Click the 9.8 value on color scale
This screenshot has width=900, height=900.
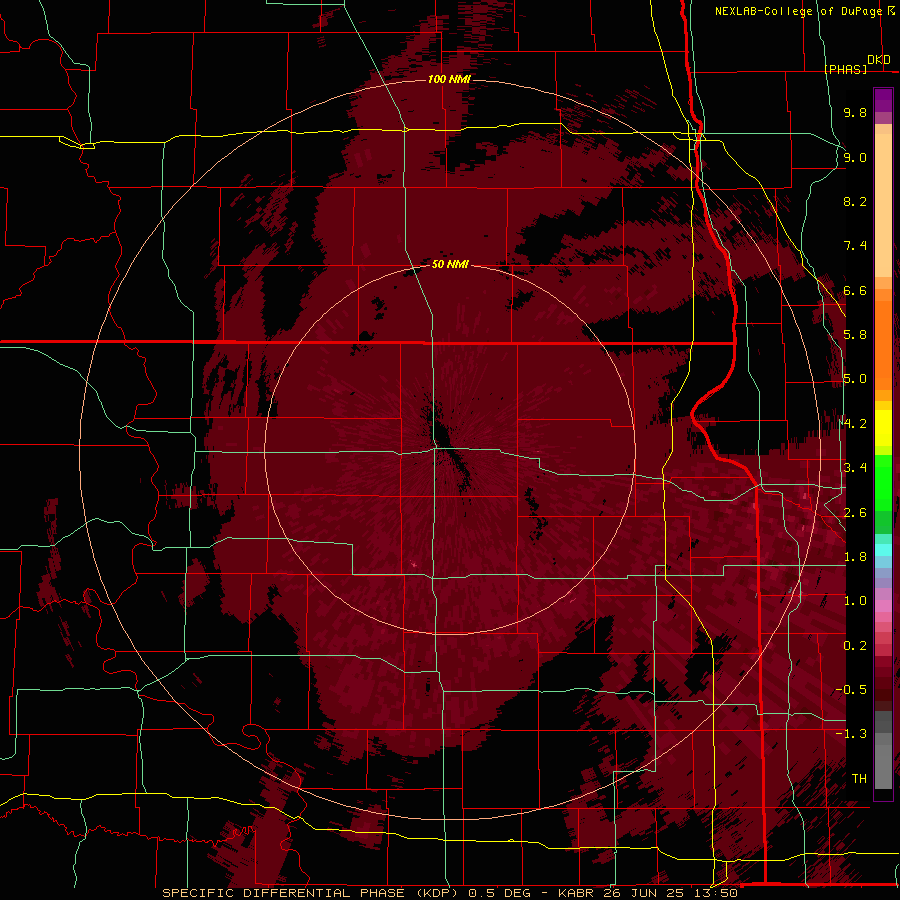coord(855,112)
